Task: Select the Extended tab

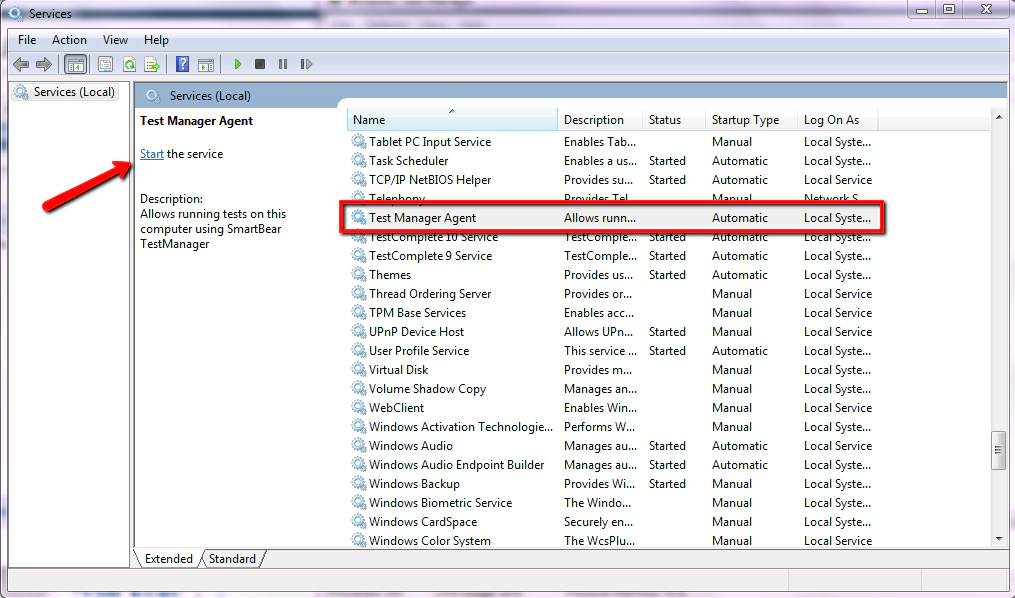Action: [167, 559]
